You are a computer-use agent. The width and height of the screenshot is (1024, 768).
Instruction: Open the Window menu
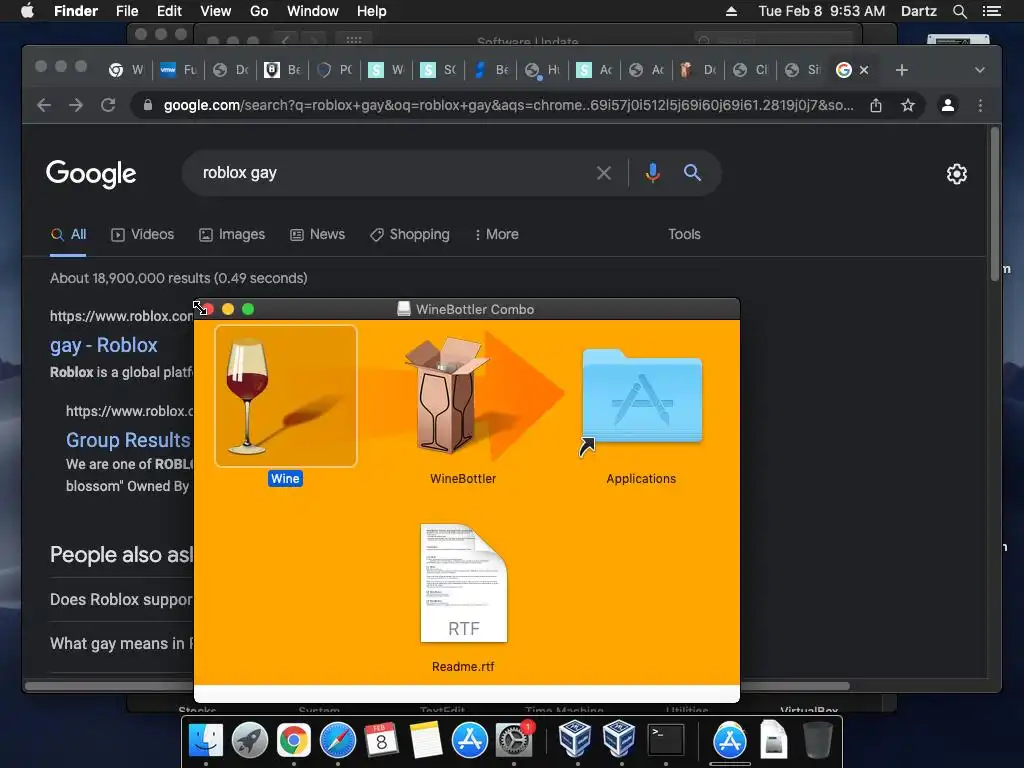313,11
